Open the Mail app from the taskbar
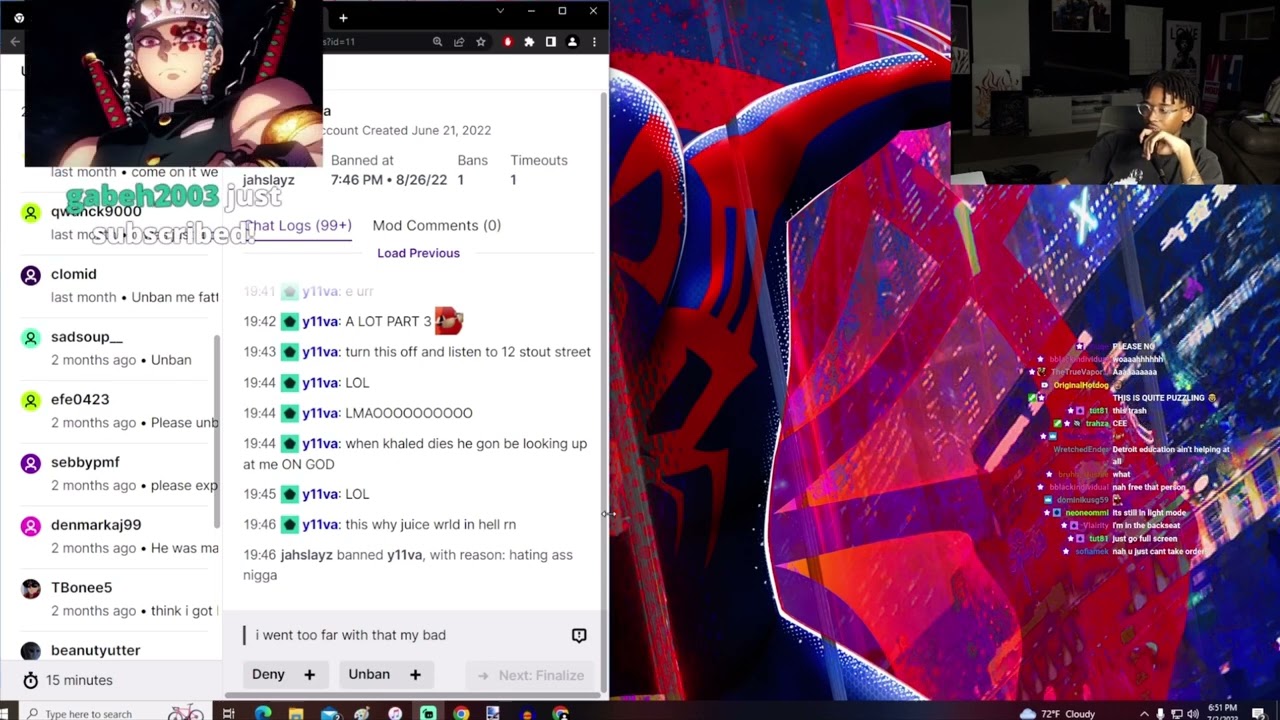This screenshot has height=720, width=1280. (329, 713)
